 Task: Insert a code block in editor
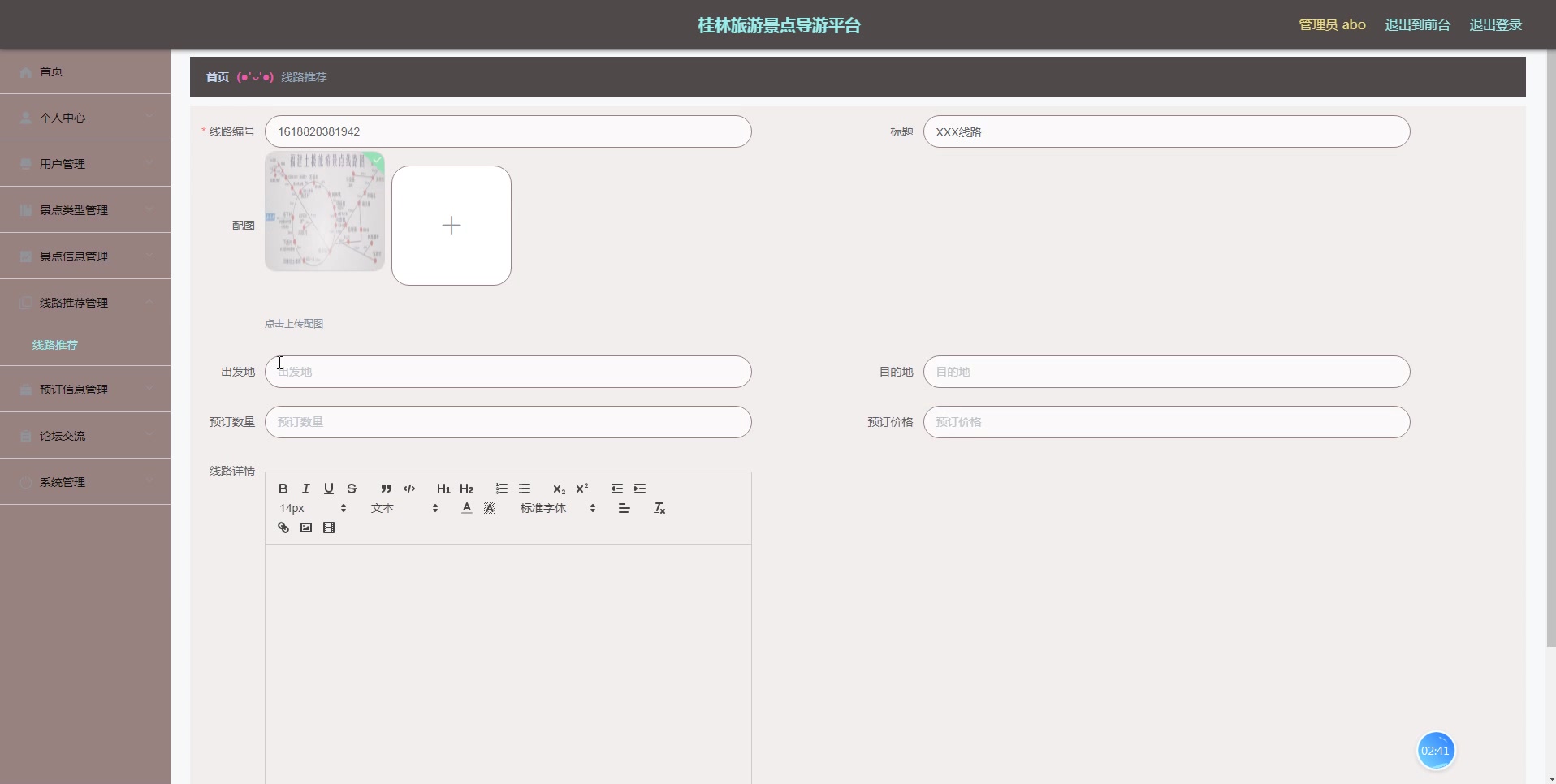408,489
